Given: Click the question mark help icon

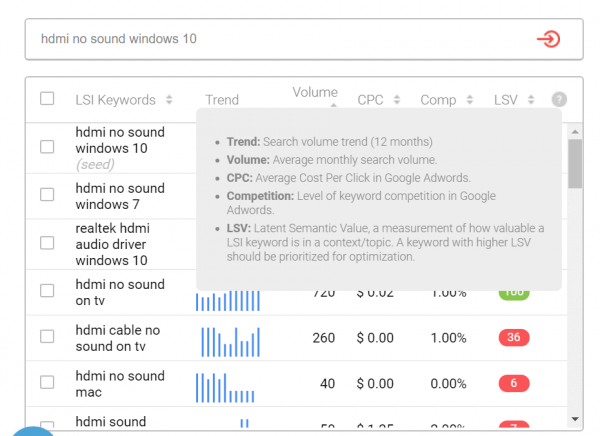Looking at the screenshot, I should [559, 100].
